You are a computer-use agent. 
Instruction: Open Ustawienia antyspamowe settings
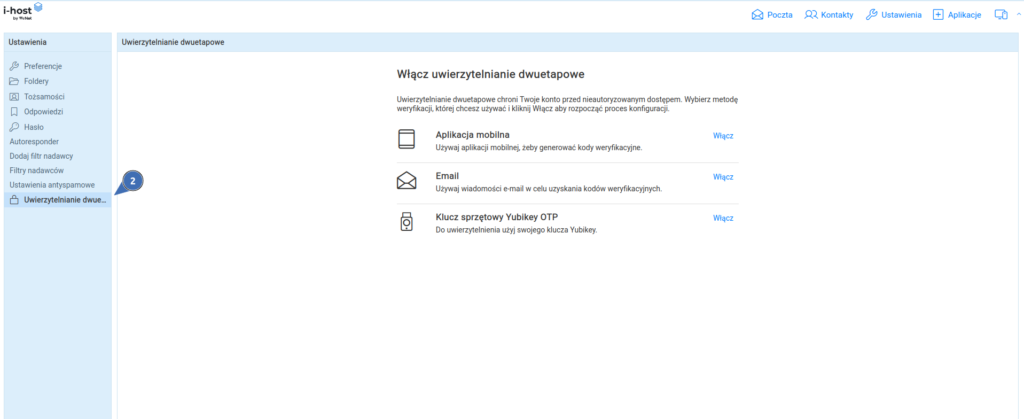(51, 185)
